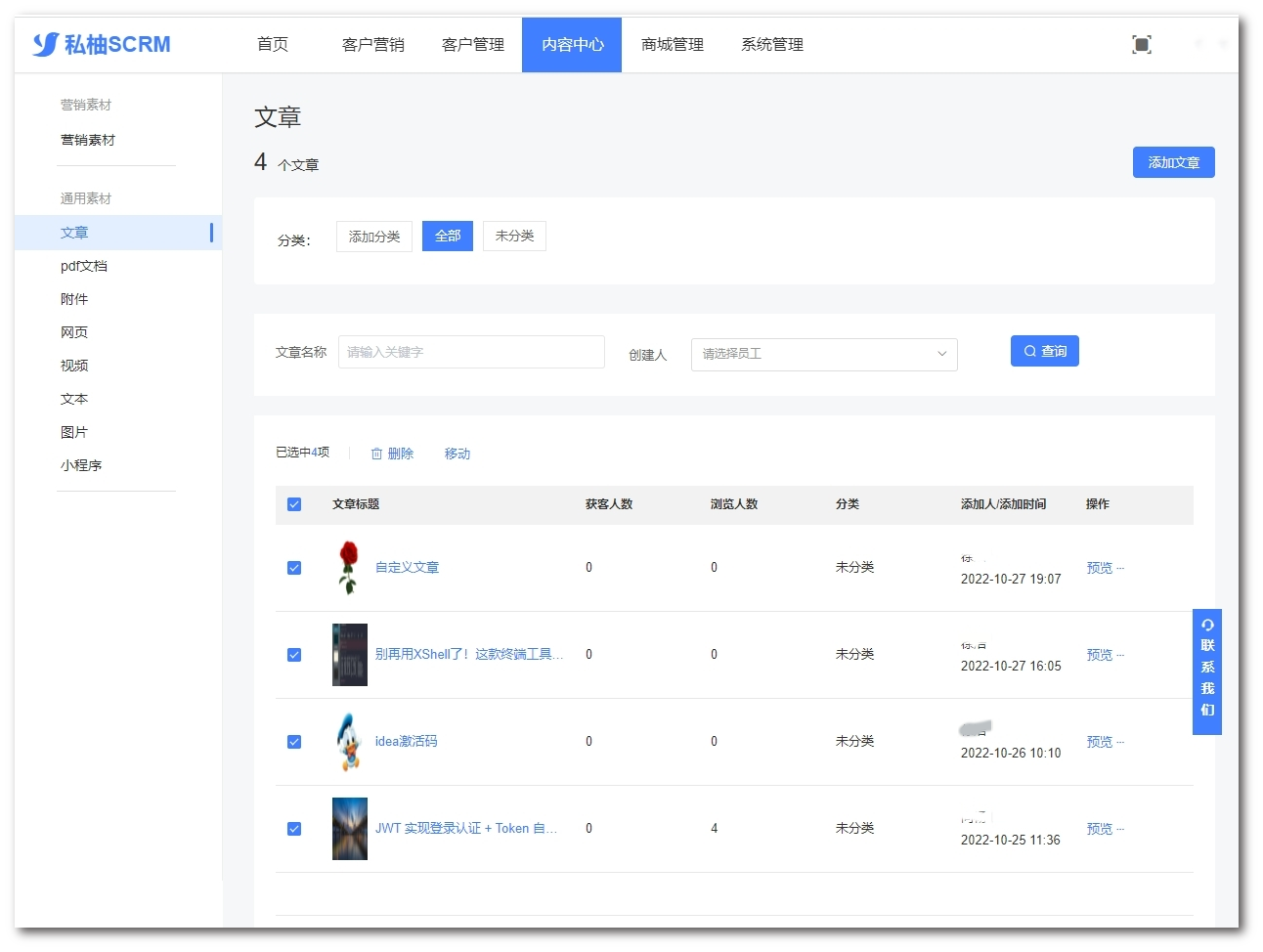Click 移动 to move selected articles
The height and width of the screenshot is (952, 1263).
(457, 454)
